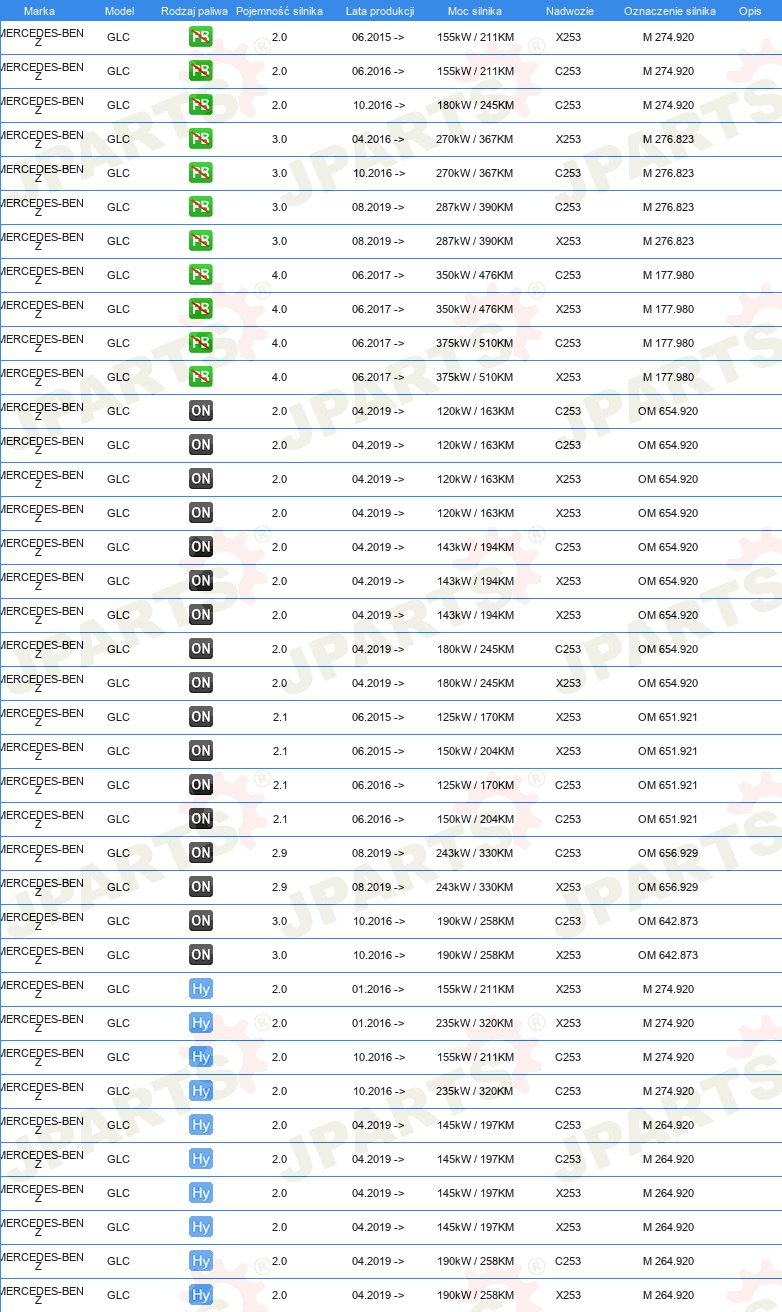The height and width of the screenshot is (1312, 782).
Task: Click the 2.1 capacity cell in the 06.2016 150kW row
Action: click(x=279, y=819)
